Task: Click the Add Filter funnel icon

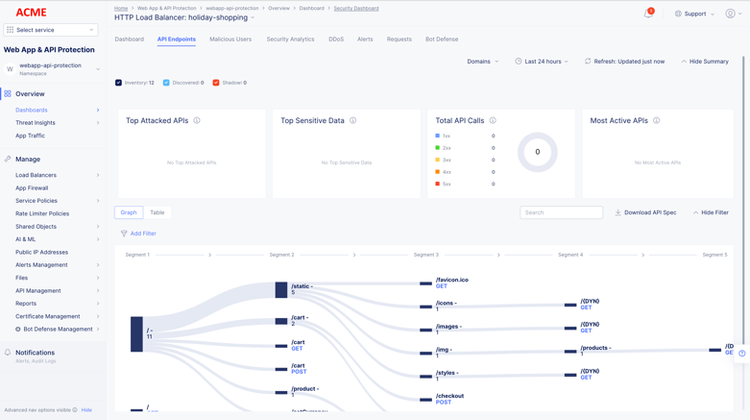Action: pyautogui.click(x=124, y=233)
